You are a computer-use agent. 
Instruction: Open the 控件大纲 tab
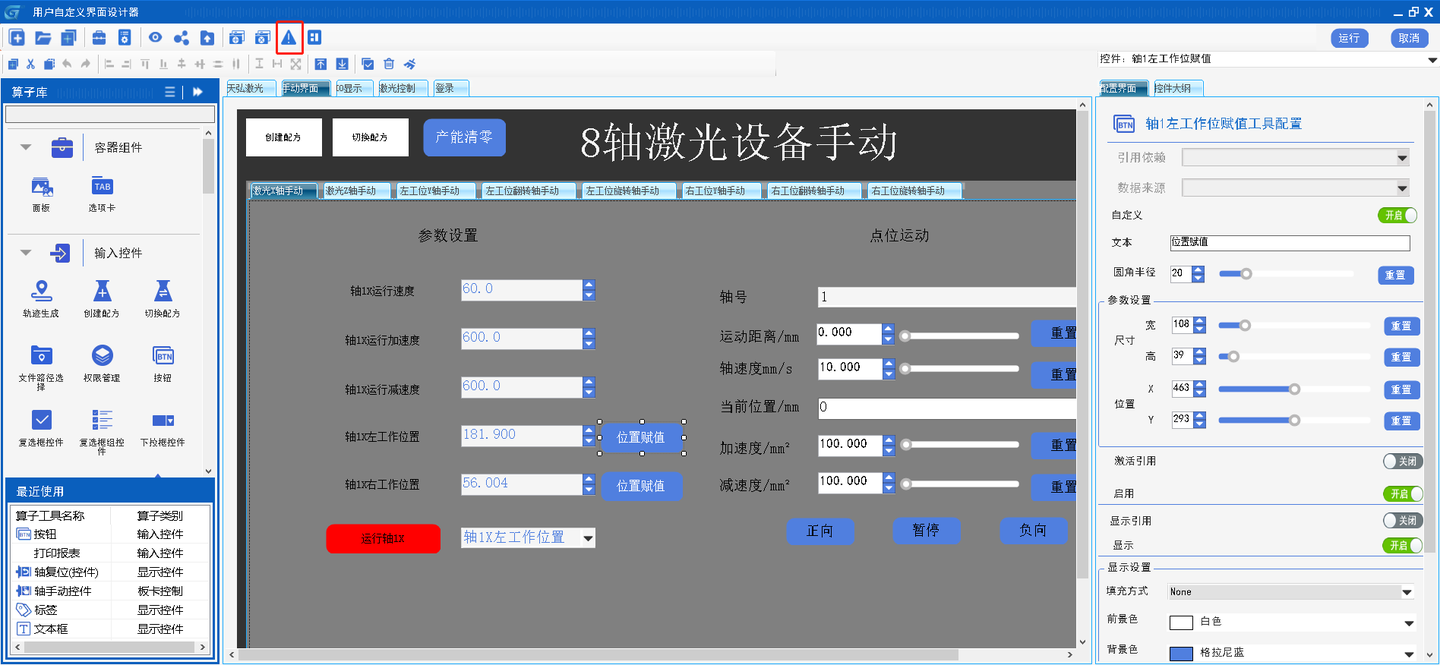pyautogui.click(x=1178, y=88)
